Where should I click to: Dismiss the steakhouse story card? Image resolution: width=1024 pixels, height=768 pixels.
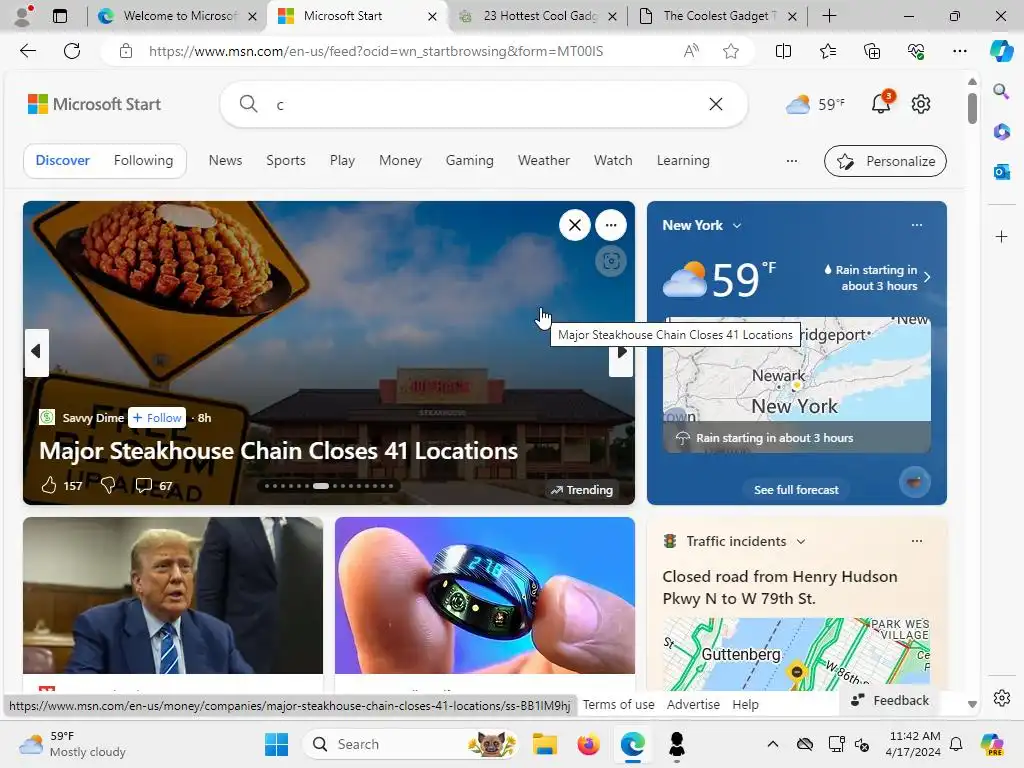click(575, 225)
